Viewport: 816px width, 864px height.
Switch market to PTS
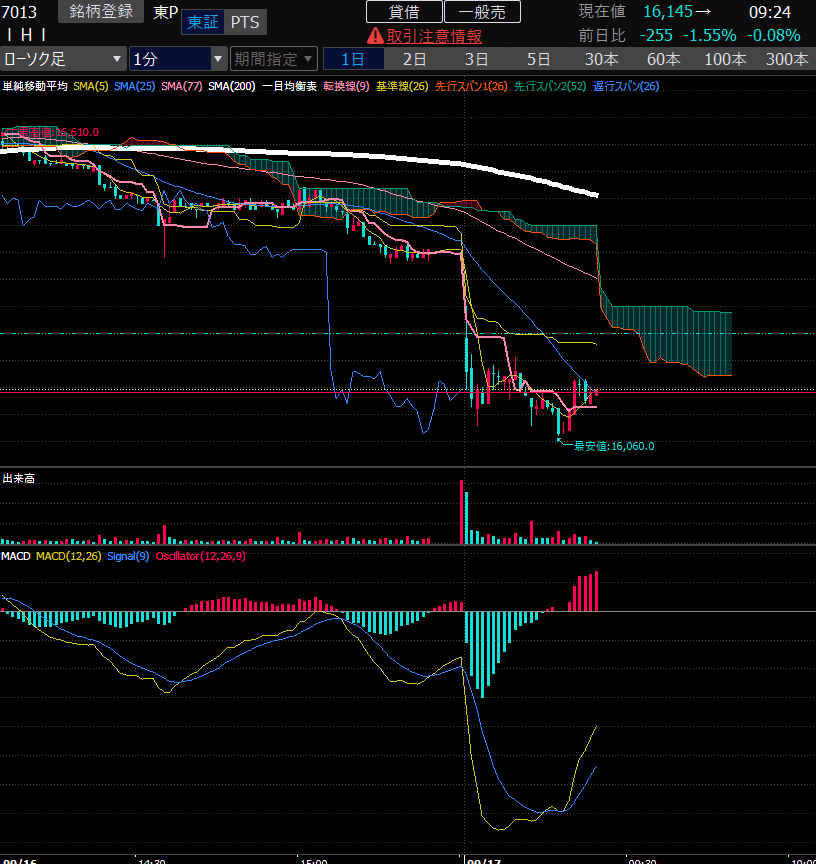[244, 22]
